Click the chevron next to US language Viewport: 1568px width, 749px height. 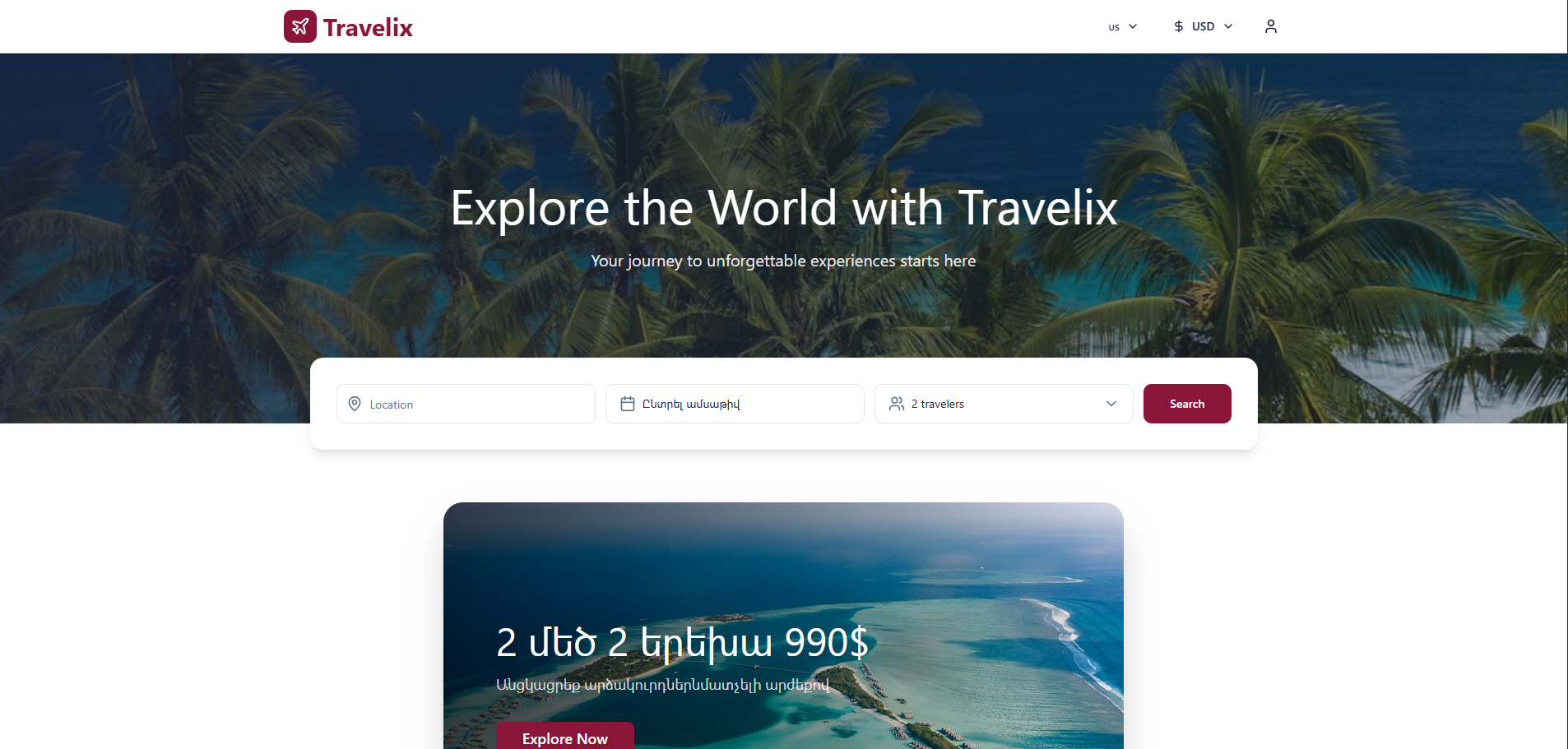click(x=1133, y=26)
